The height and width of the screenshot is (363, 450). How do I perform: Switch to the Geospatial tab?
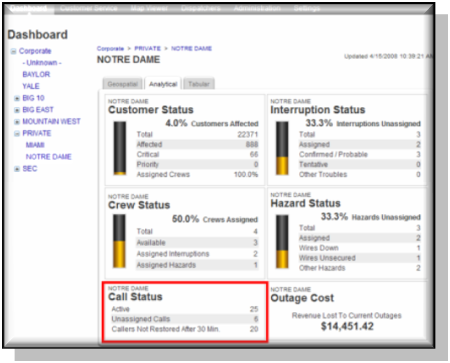tap(122, 84)
